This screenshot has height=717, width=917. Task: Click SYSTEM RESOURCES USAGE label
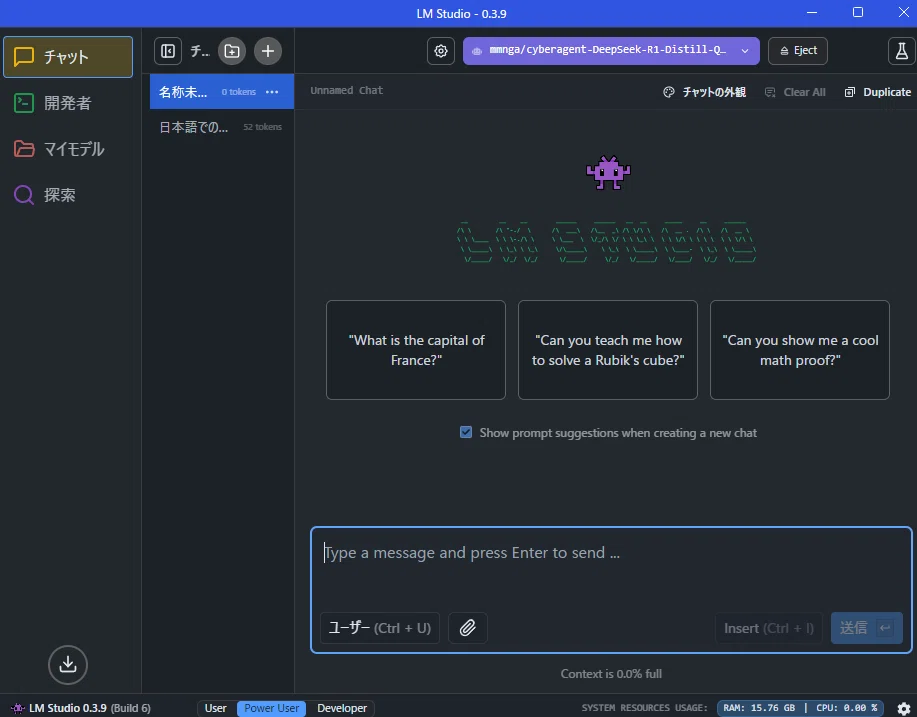click(644, 708)
